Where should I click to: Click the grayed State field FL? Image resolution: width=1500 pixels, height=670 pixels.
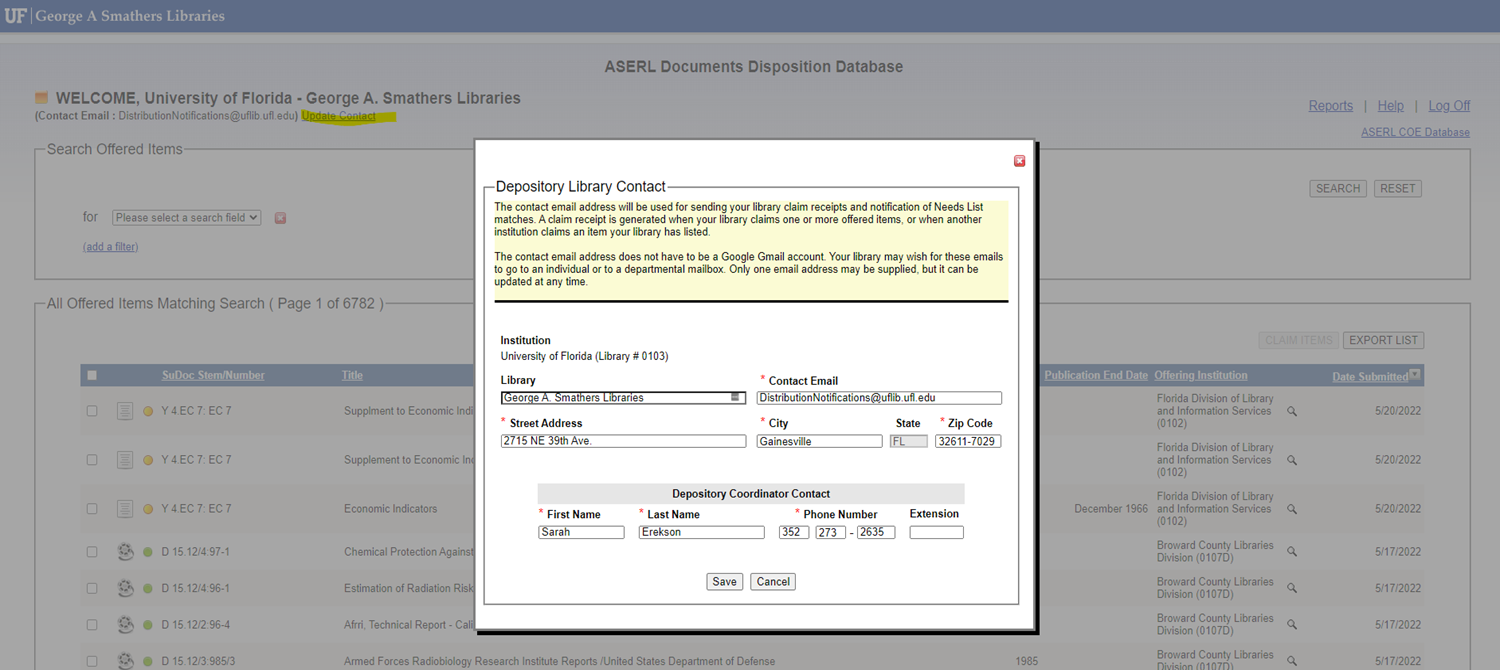[x=909, y=441]
